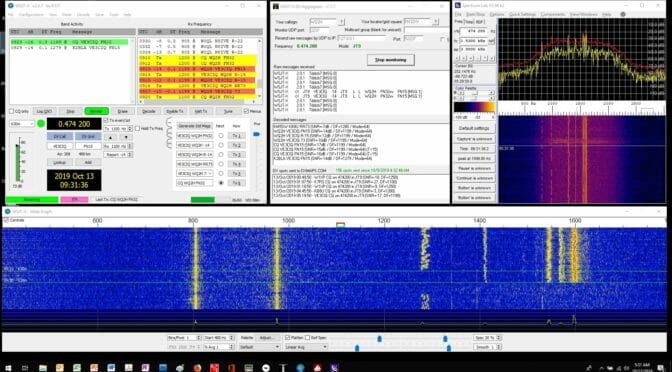The image size is (672, 372).
Task: Click the Spectrum Lab color palette gradient bar
Action: pyautogui.click(x=474, y=107)
